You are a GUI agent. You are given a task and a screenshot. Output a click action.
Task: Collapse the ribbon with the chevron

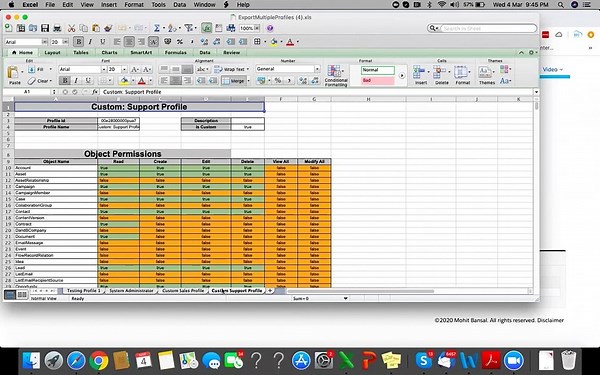[521, 52]
